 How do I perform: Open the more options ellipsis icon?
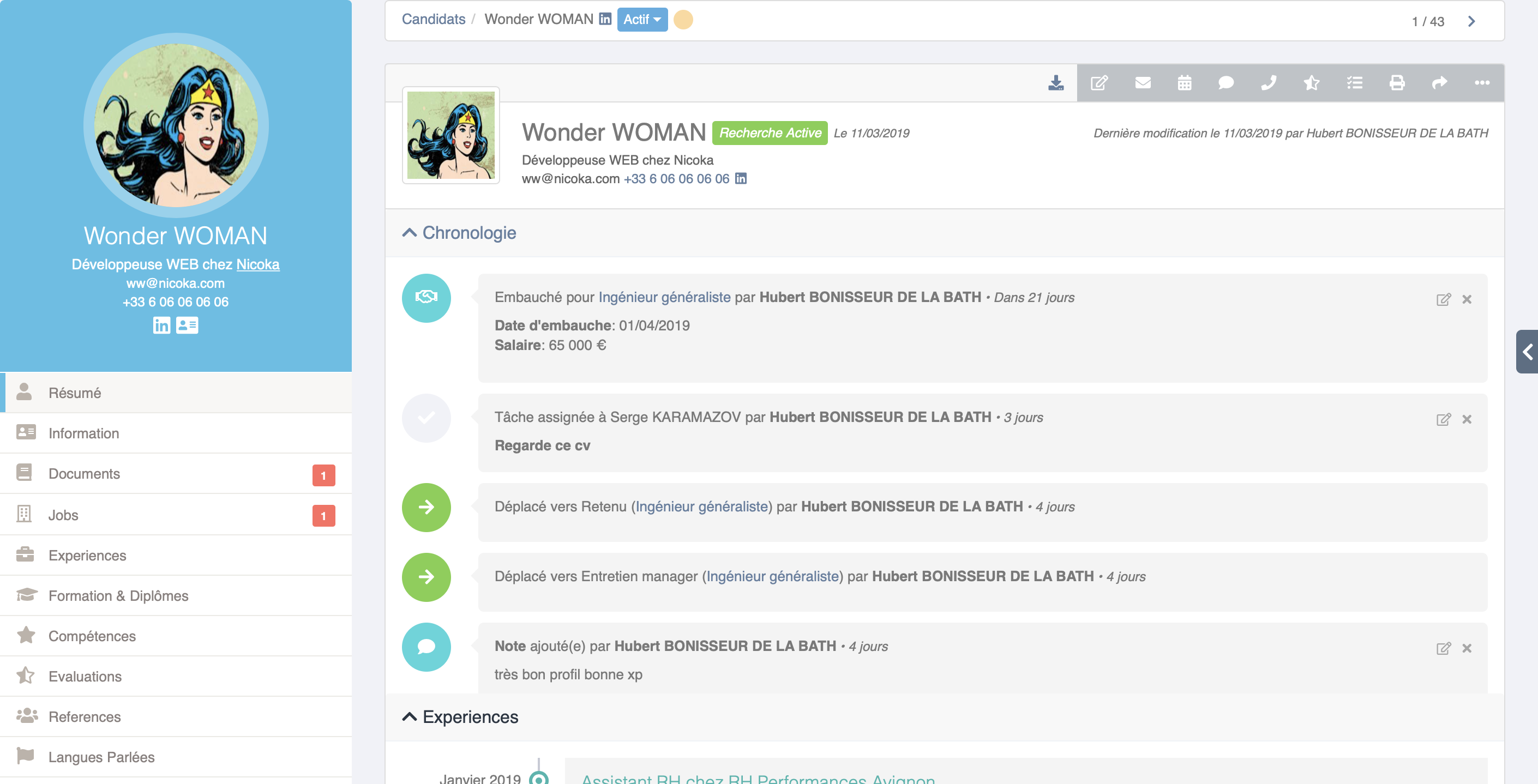pyautogui.click(x=1481, y=83)
